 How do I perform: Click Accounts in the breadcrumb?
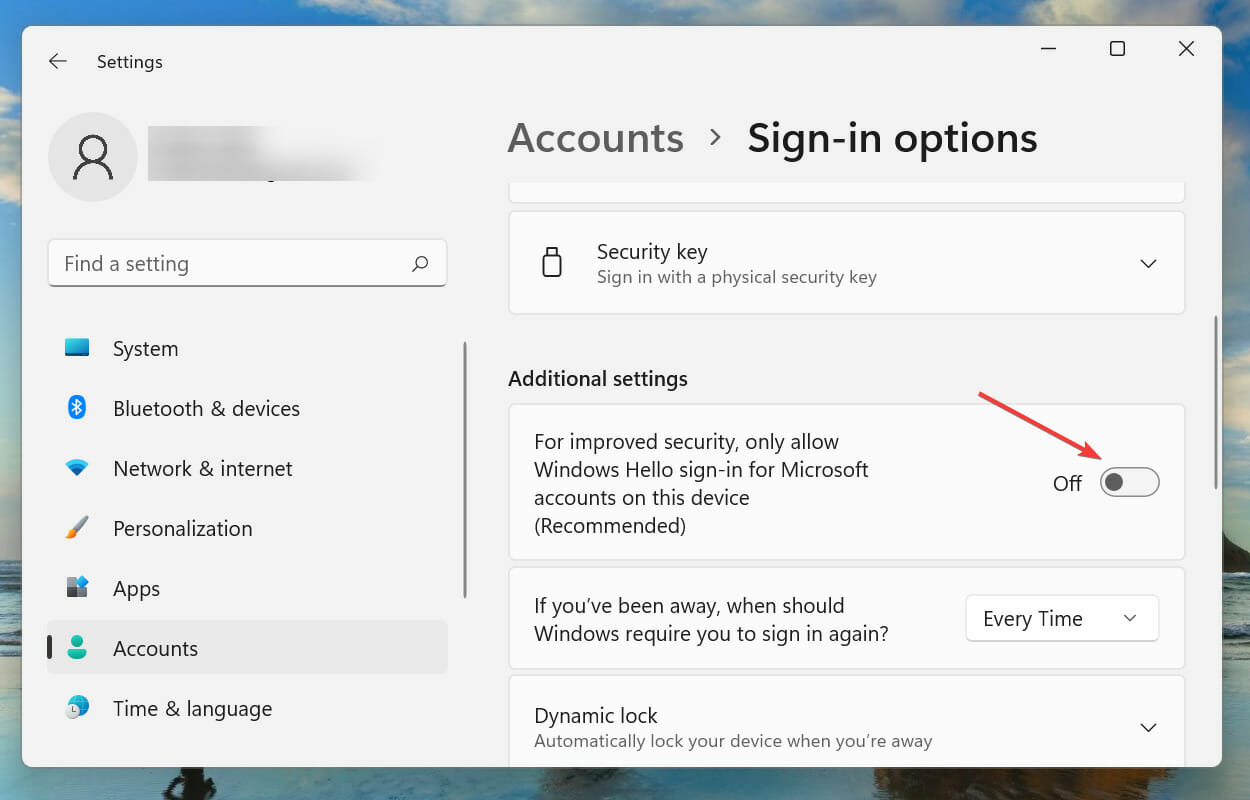[x=596, y=138]
